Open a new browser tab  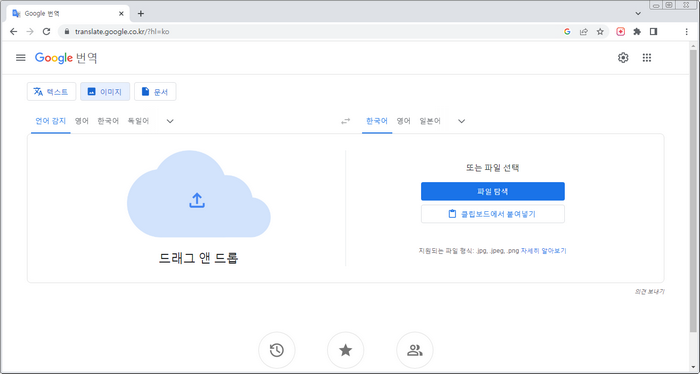point(141,13)
